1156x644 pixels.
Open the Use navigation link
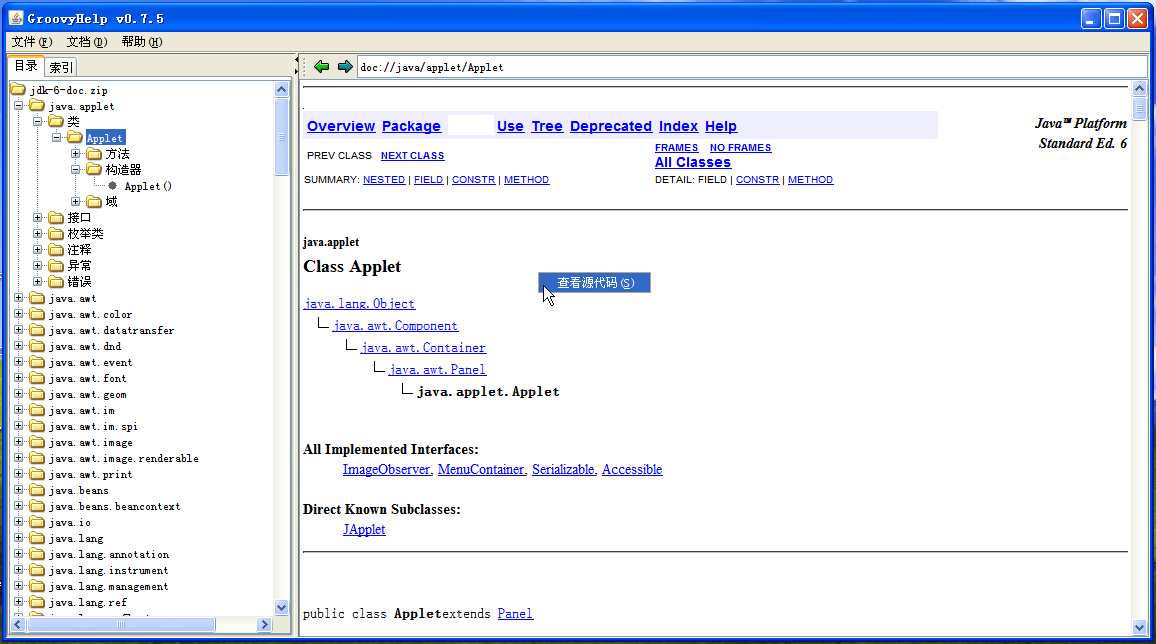tap(510, 126)
